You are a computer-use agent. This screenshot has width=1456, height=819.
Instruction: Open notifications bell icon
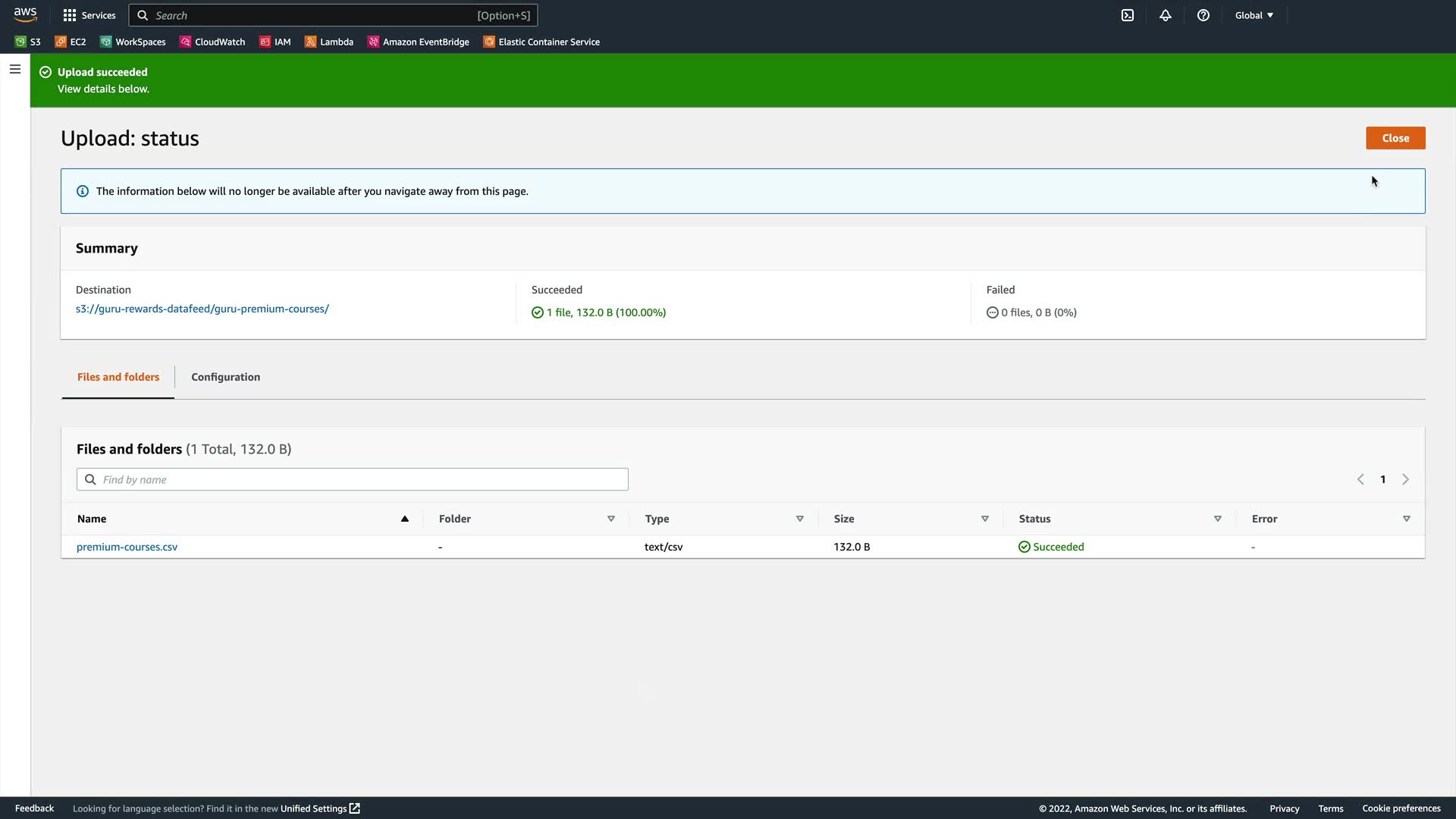point(1166,15)
